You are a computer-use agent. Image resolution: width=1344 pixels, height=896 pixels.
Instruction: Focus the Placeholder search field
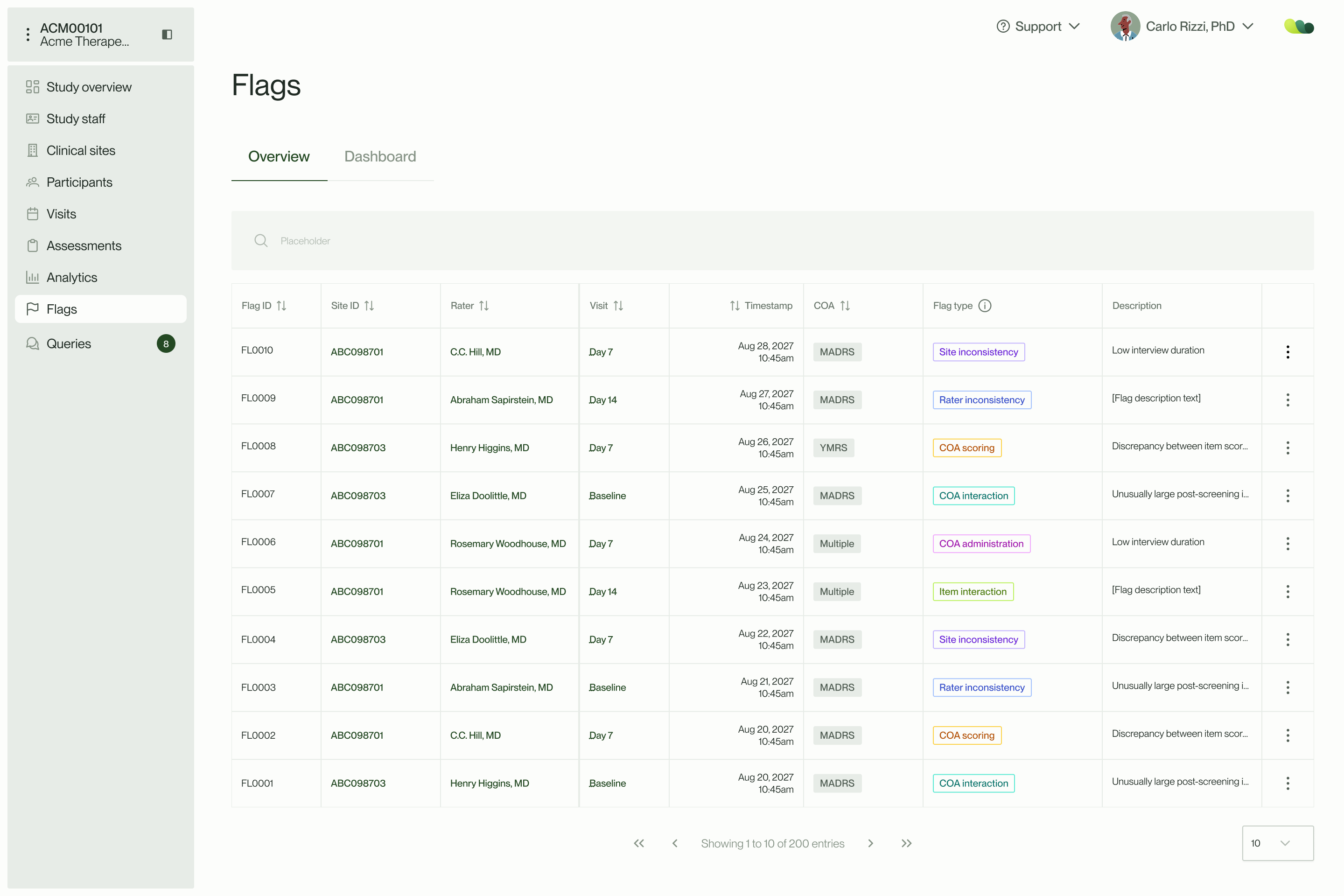pos(773,241)
